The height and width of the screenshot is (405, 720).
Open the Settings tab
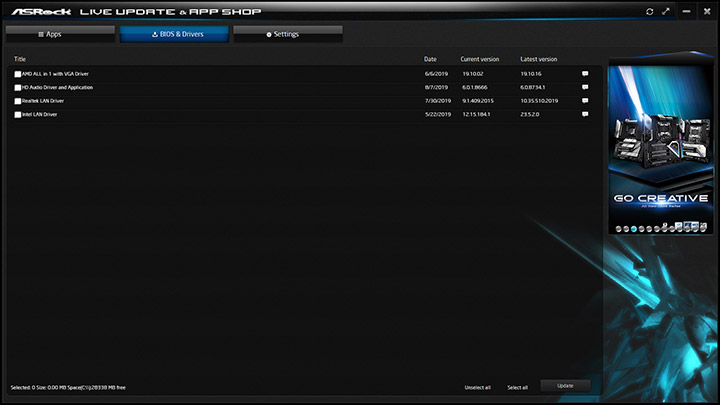click(x=288, y=34)
